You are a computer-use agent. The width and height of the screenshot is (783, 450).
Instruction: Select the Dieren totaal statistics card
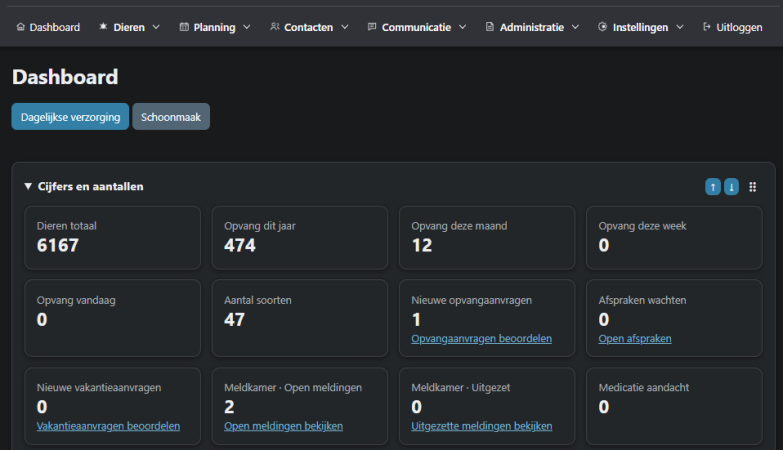(x=112, y=238)
